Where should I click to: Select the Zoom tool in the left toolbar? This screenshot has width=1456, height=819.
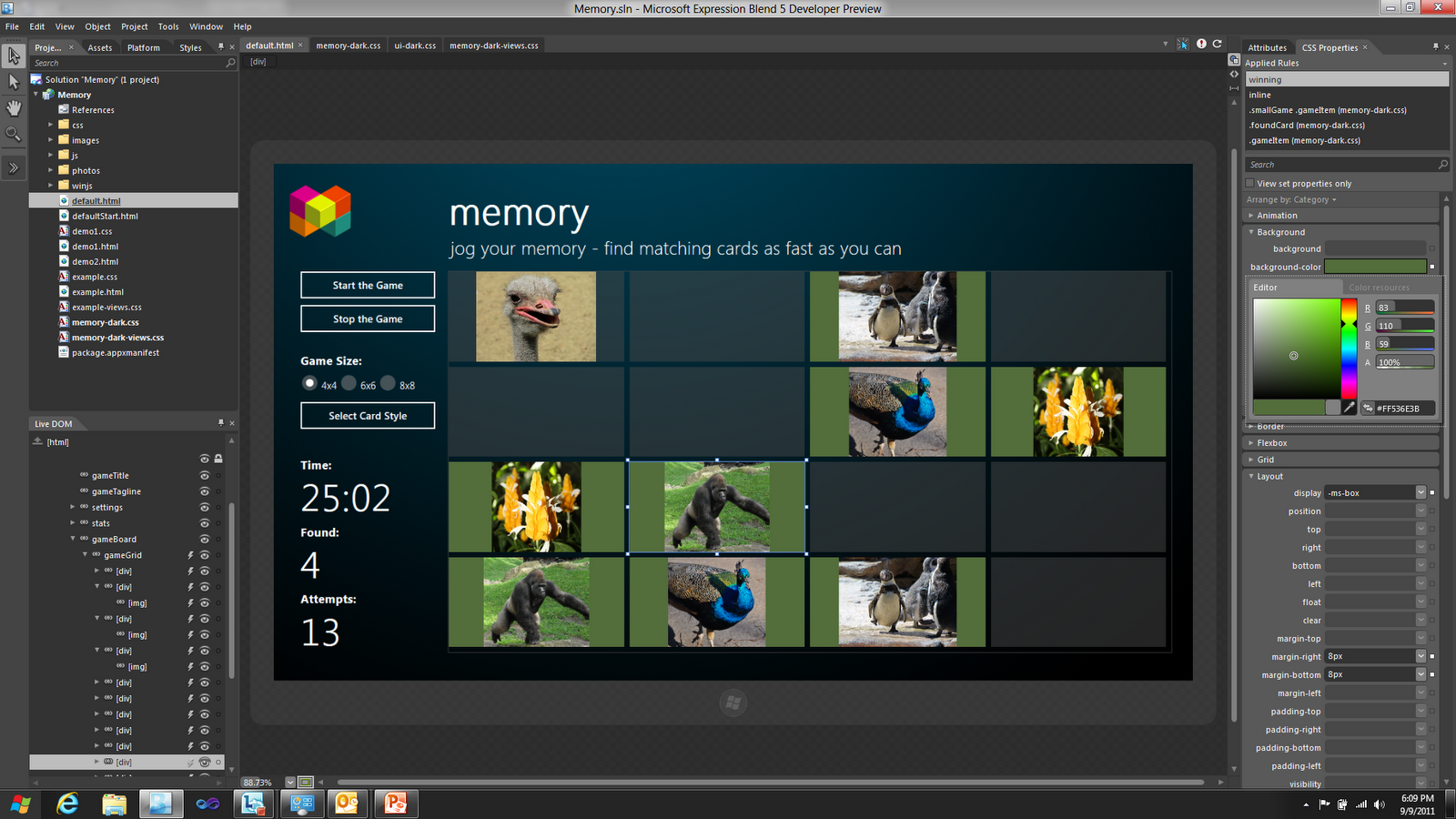click(x=14, y=134)
